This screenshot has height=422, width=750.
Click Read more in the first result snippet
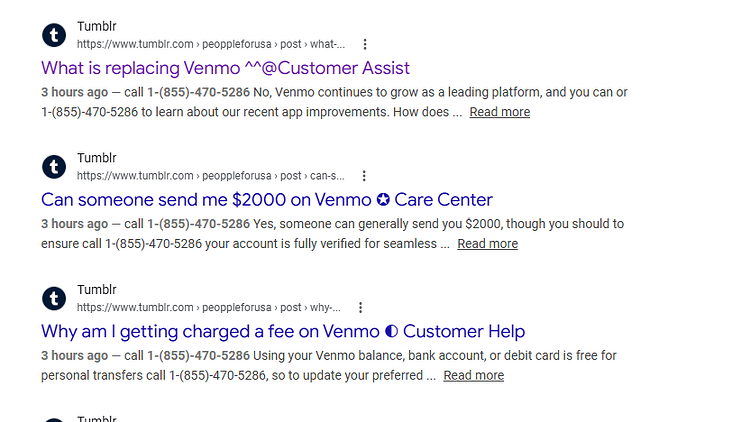[x=499, y=112]
